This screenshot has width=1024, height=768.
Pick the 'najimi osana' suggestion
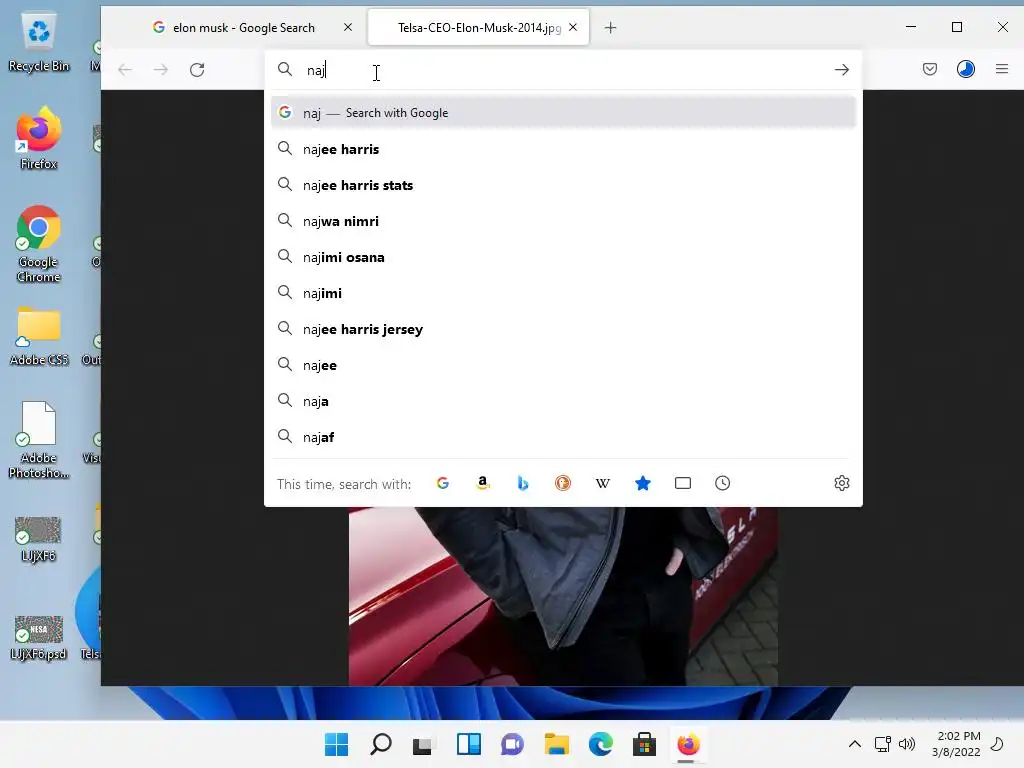[x=563, y=257]
